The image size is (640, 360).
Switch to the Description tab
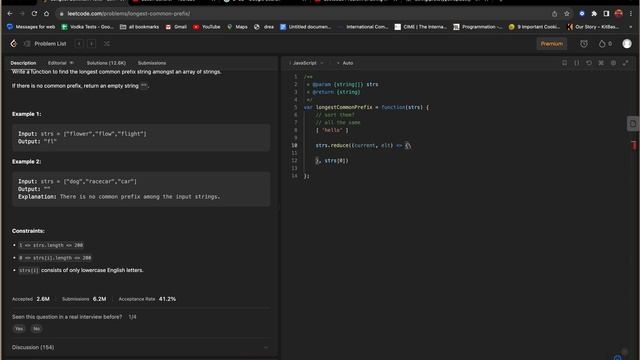tap(23, 63)
